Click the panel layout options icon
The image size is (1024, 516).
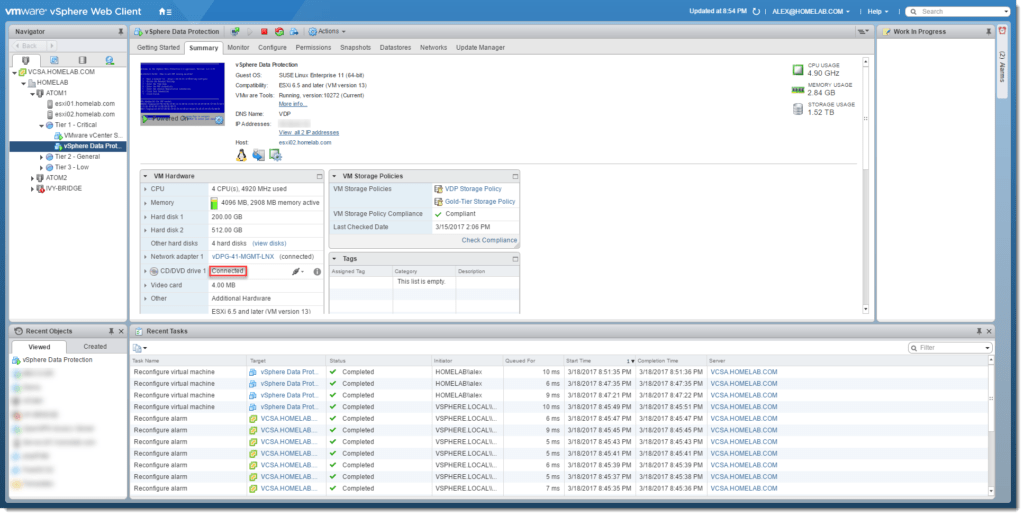(x=863, y=31)
